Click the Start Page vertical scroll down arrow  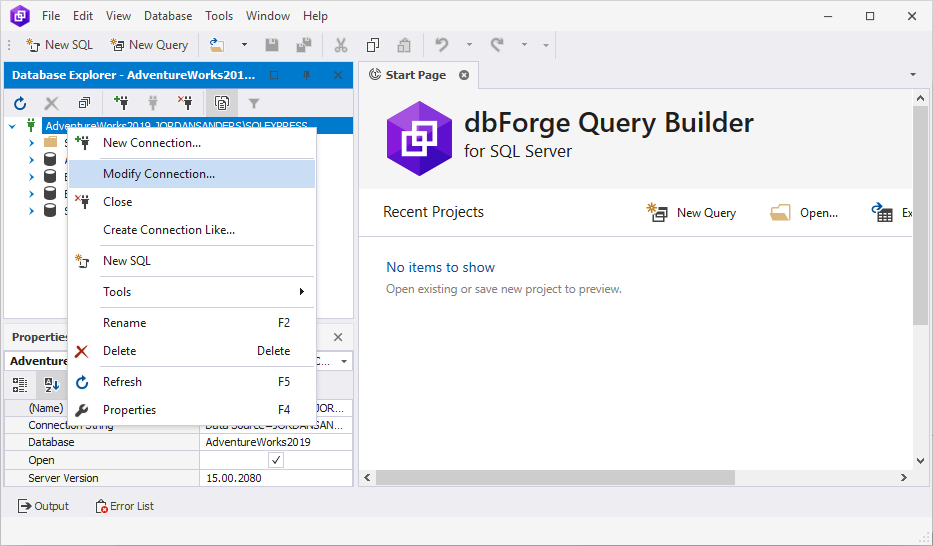[921, 460]
